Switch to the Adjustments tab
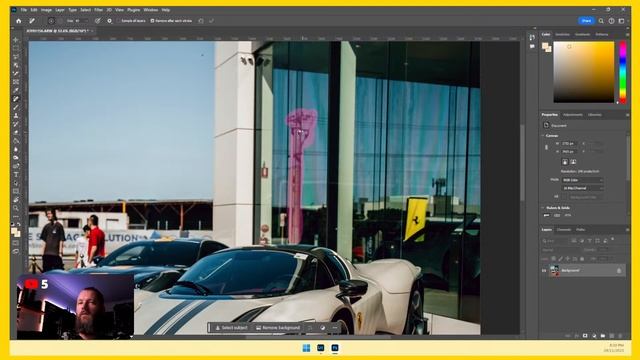This screenshot has height=360, width=640. click(573, 115)
